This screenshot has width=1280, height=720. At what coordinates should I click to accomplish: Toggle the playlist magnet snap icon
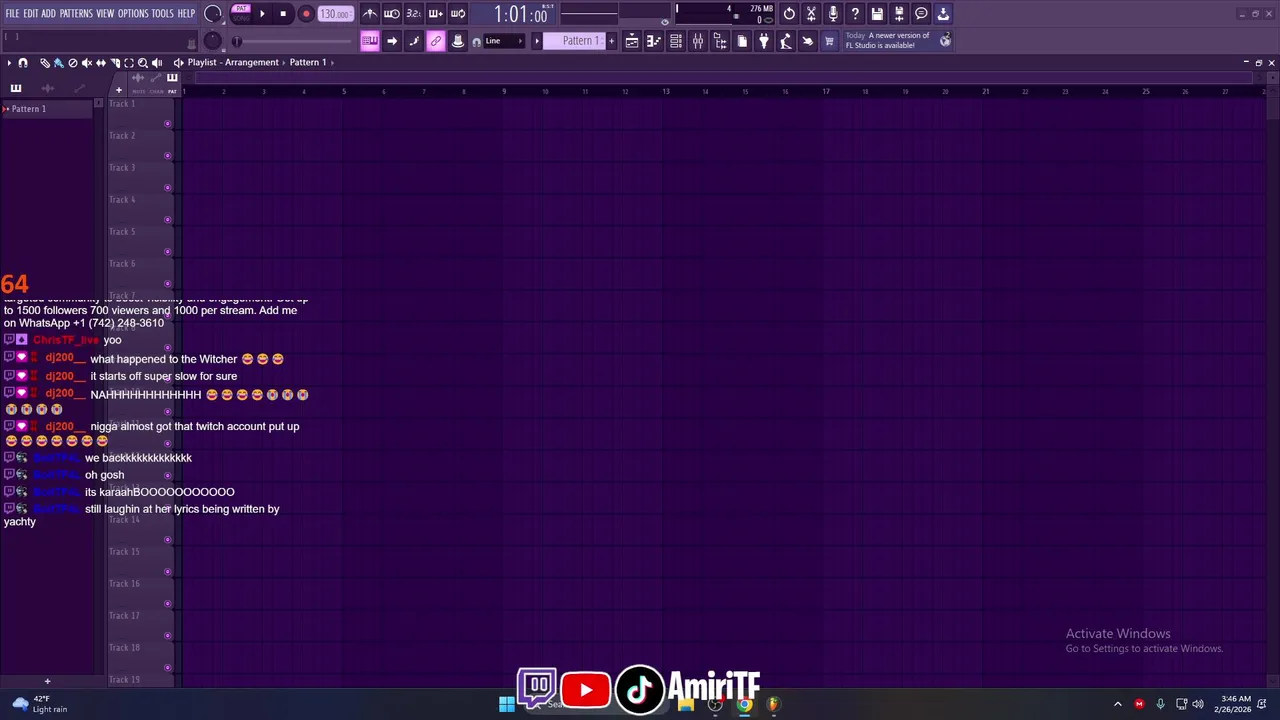(x=23, y=63)
